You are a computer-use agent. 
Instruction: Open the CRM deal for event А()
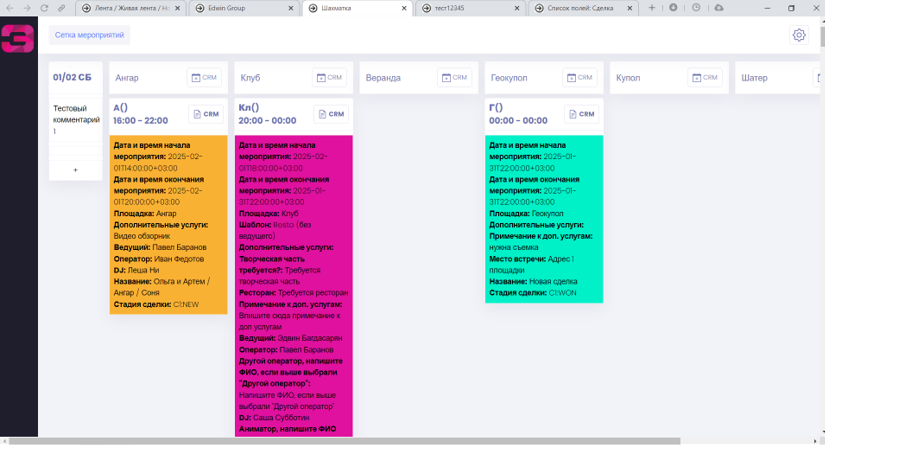[206, 114]
